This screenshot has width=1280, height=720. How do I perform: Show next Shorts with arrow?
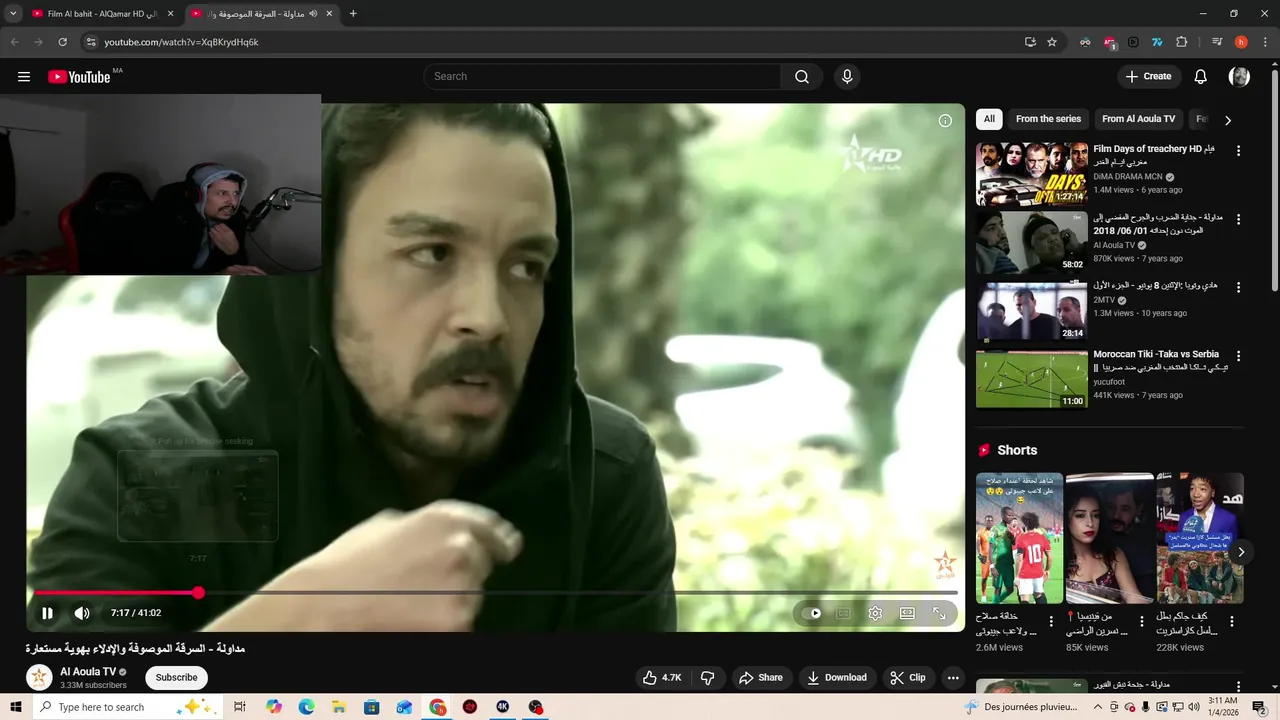click(x=1241, y=552)
